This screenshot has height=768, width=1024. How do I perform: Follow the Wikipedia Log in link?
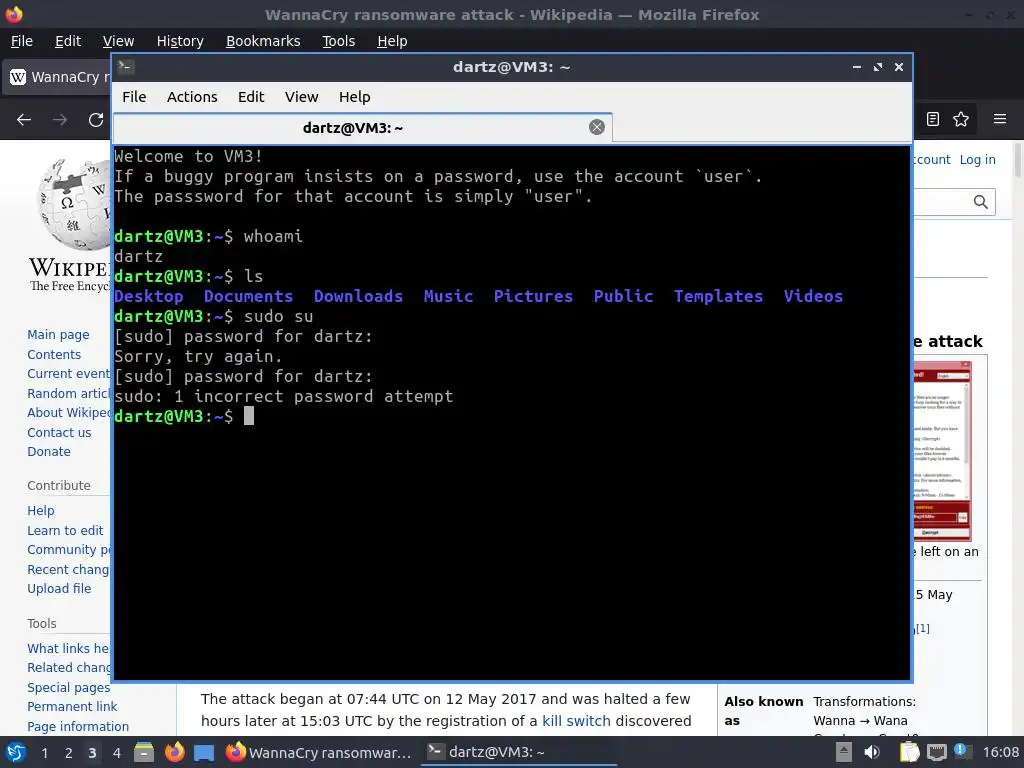pyautogui.click(x=977, y=159)
